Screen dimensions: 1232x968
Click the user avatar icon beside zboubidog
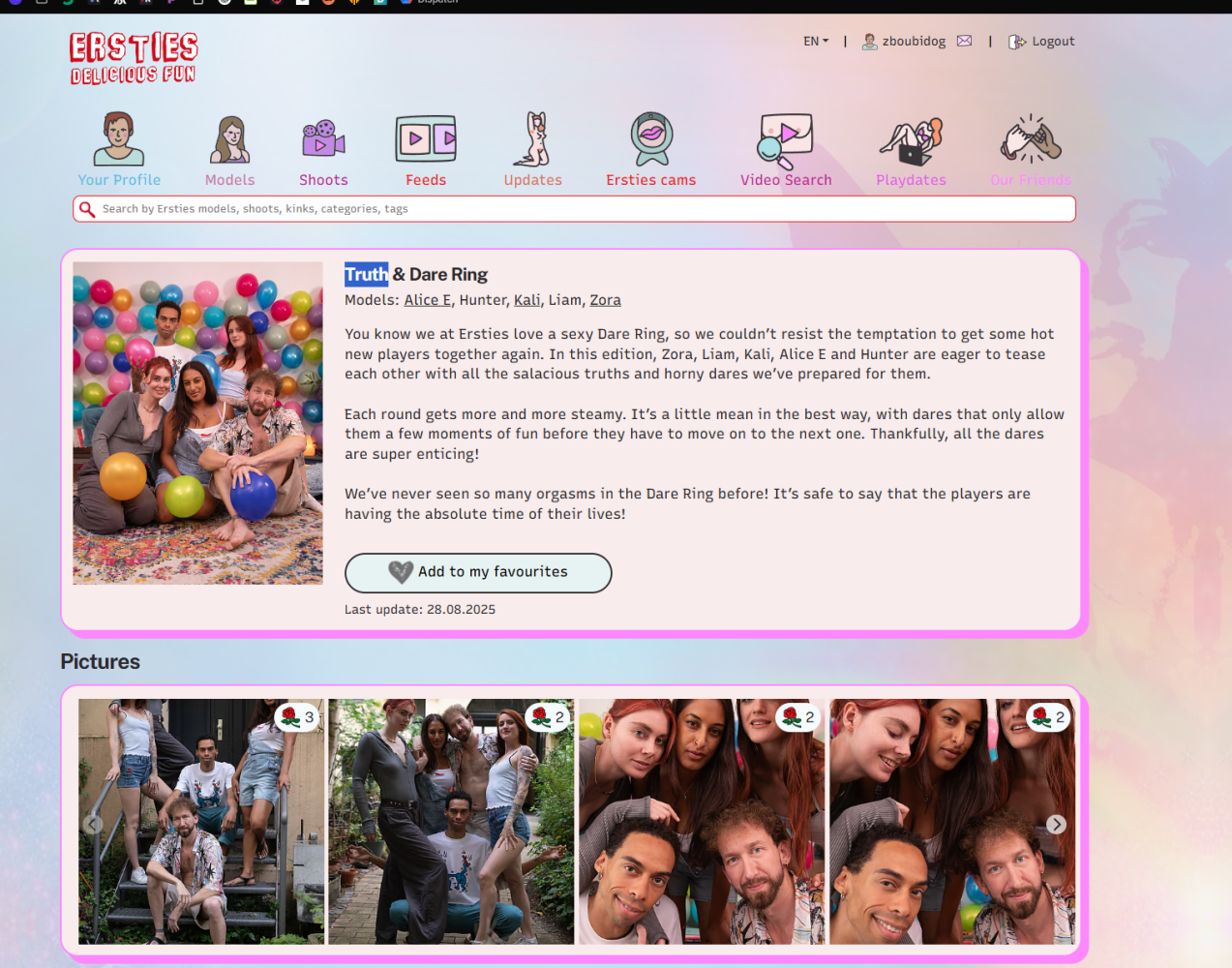click(870, 42)
